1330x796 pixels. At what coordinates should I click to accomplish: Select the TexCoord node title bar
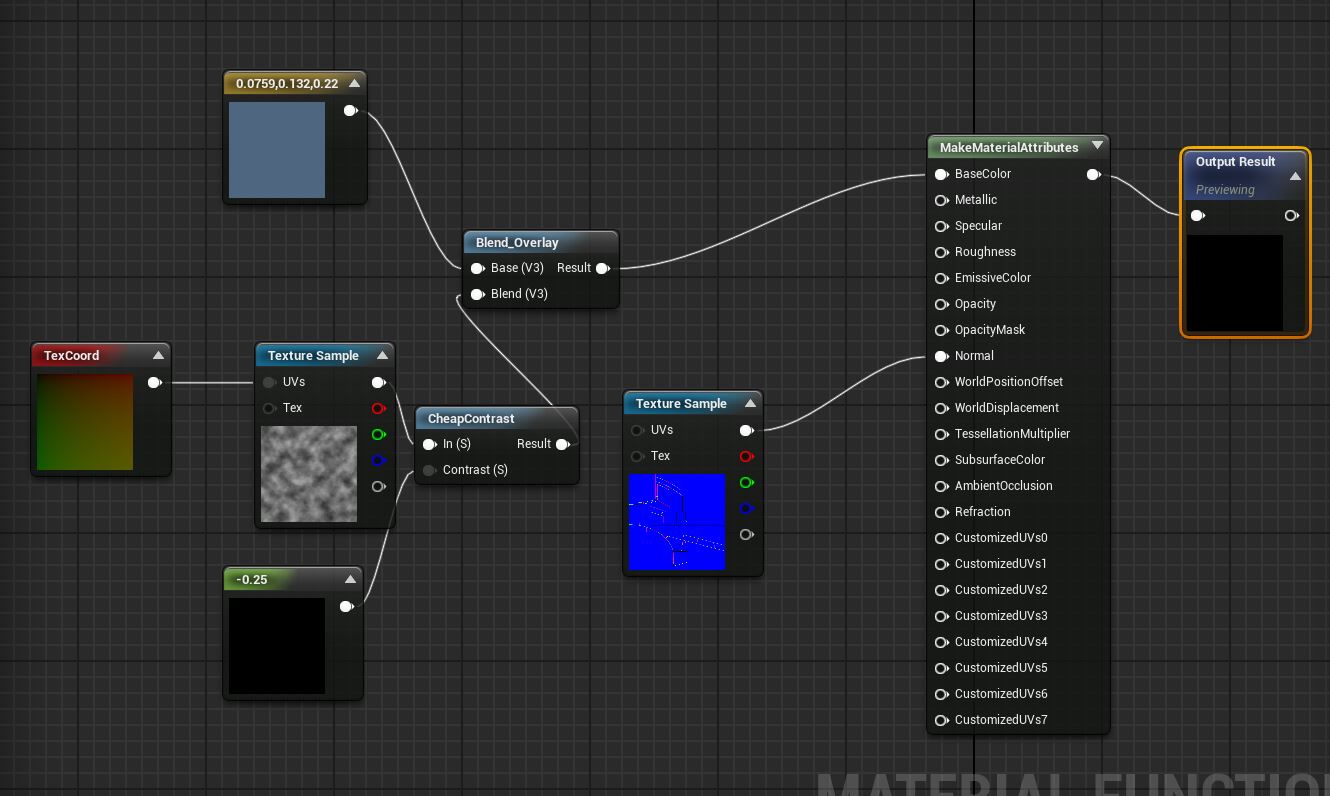click(x=100, y=355)
